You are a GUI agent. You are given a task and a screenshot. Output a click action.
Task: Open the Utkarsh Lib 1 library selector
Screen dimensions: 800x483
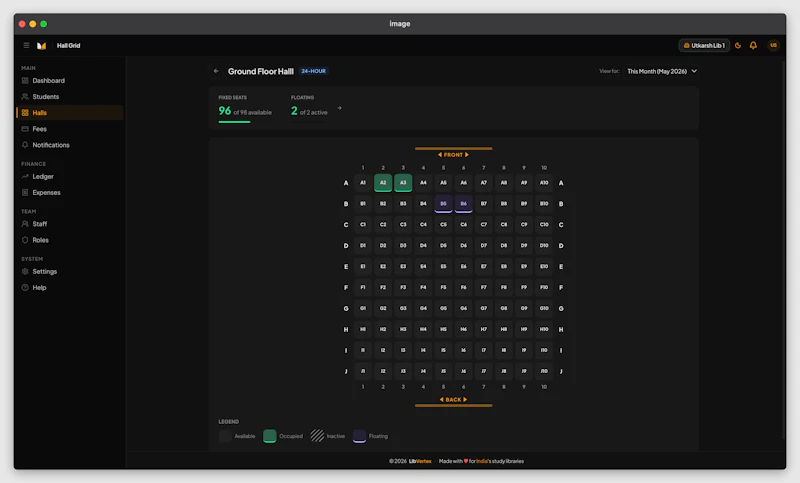click(x=704, y=45)
